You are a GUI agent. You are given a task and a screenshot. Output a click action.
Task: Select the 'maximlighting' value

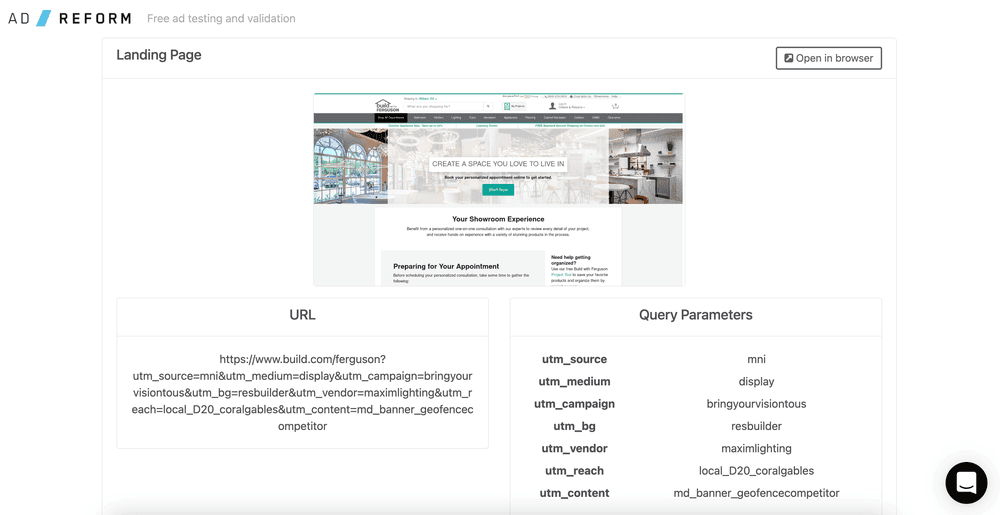(756, 449)
